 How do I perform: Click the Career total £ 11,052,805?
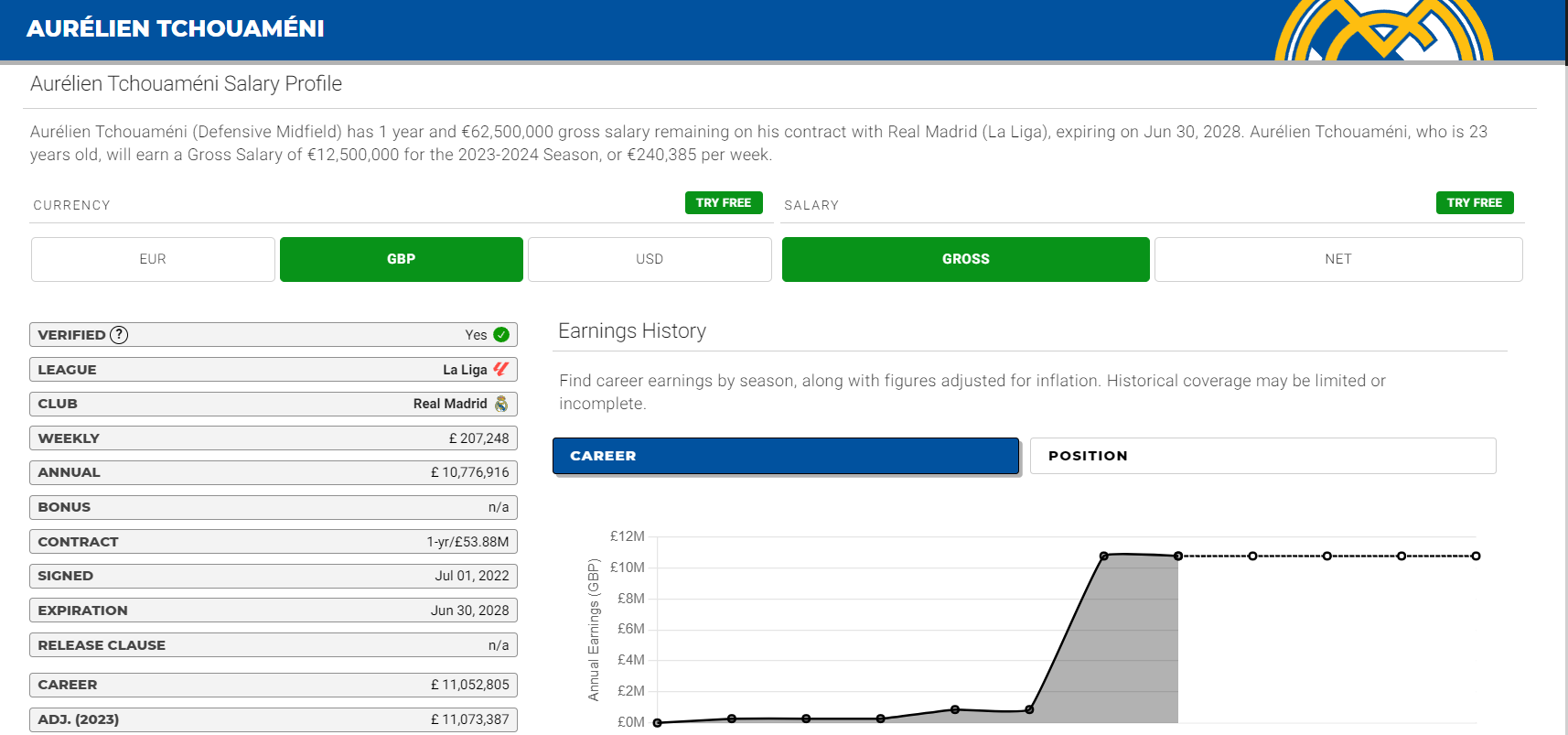pos(470,685)
